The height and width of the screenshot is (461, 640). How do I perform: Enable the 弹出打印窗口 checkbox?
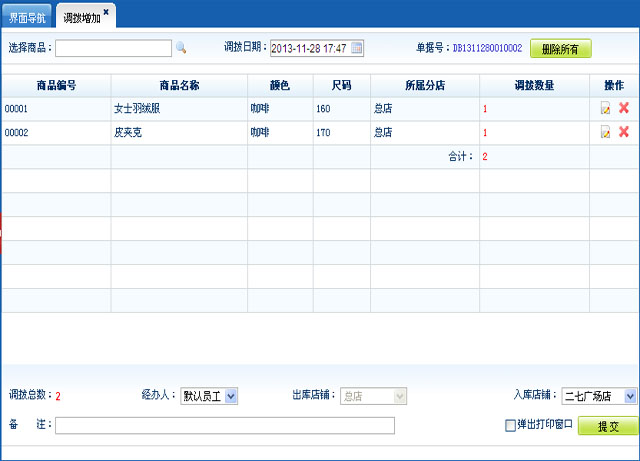(511, 425)
